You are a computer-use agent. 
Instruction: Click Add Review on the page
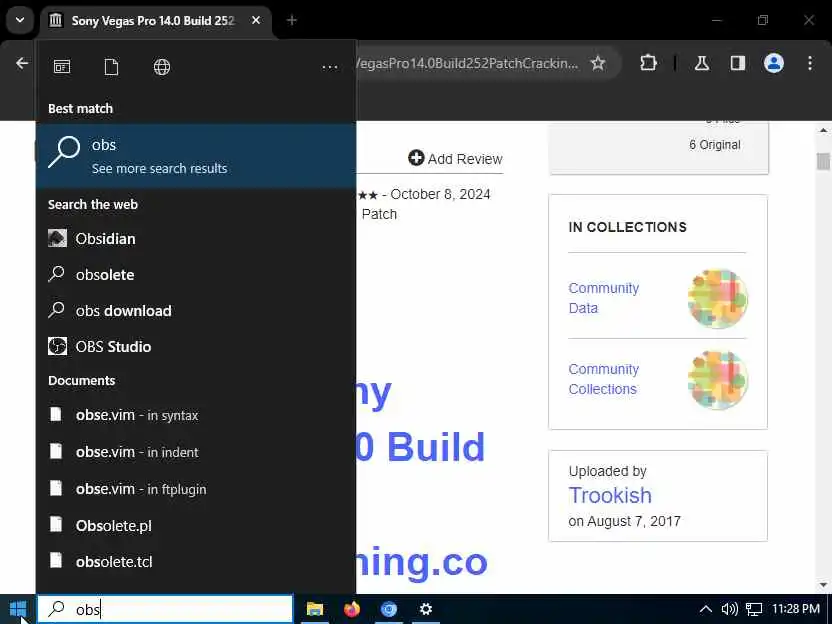[x=455, y=158]
